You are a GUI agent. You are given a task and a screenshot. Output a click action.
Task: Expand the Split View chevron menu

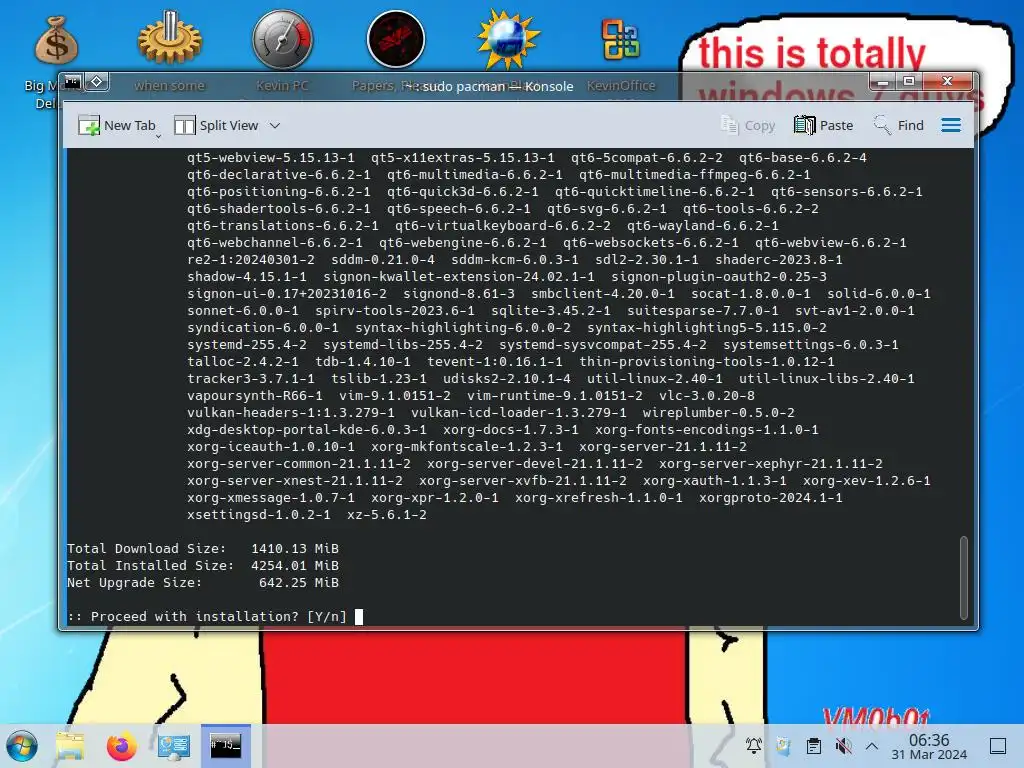point(275,125)
